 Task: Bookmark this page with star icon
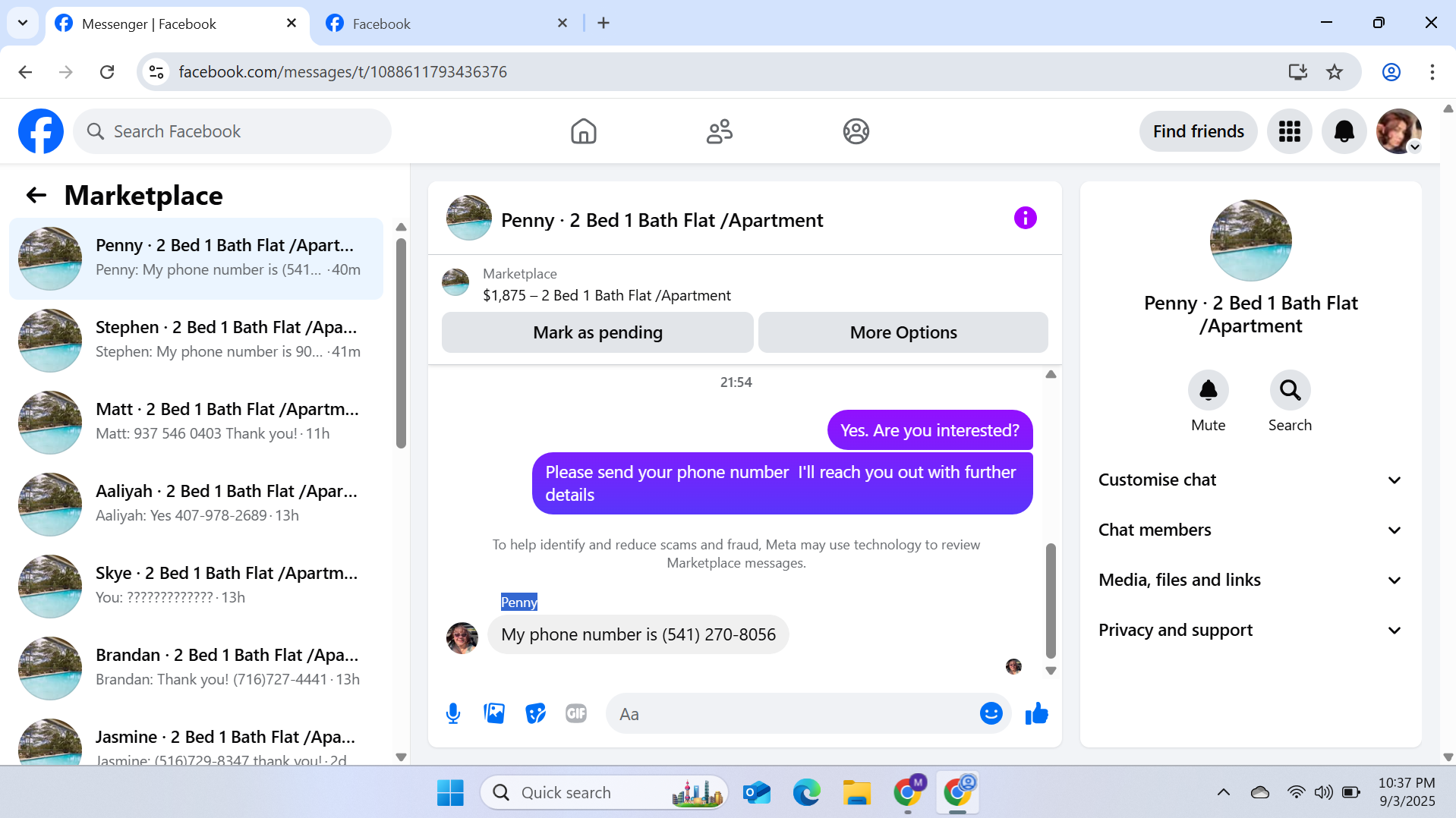coord(1335,72)
